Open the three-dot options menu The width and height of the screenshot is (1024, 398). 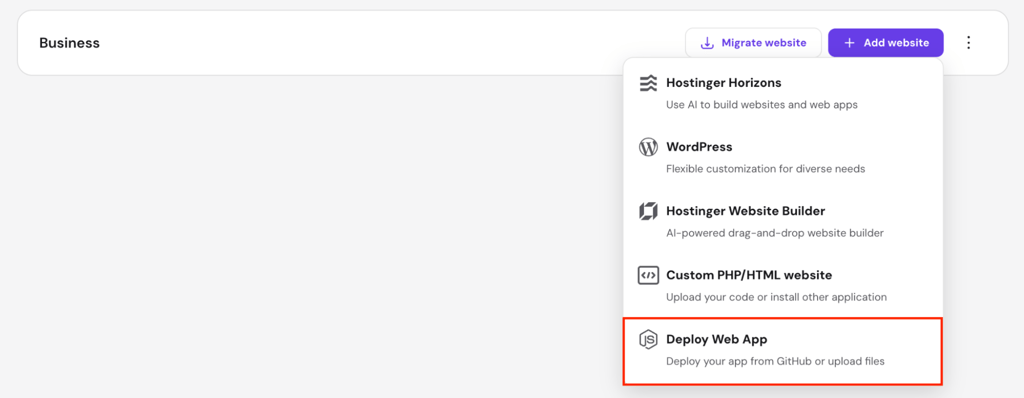click(x=968, y=43)
